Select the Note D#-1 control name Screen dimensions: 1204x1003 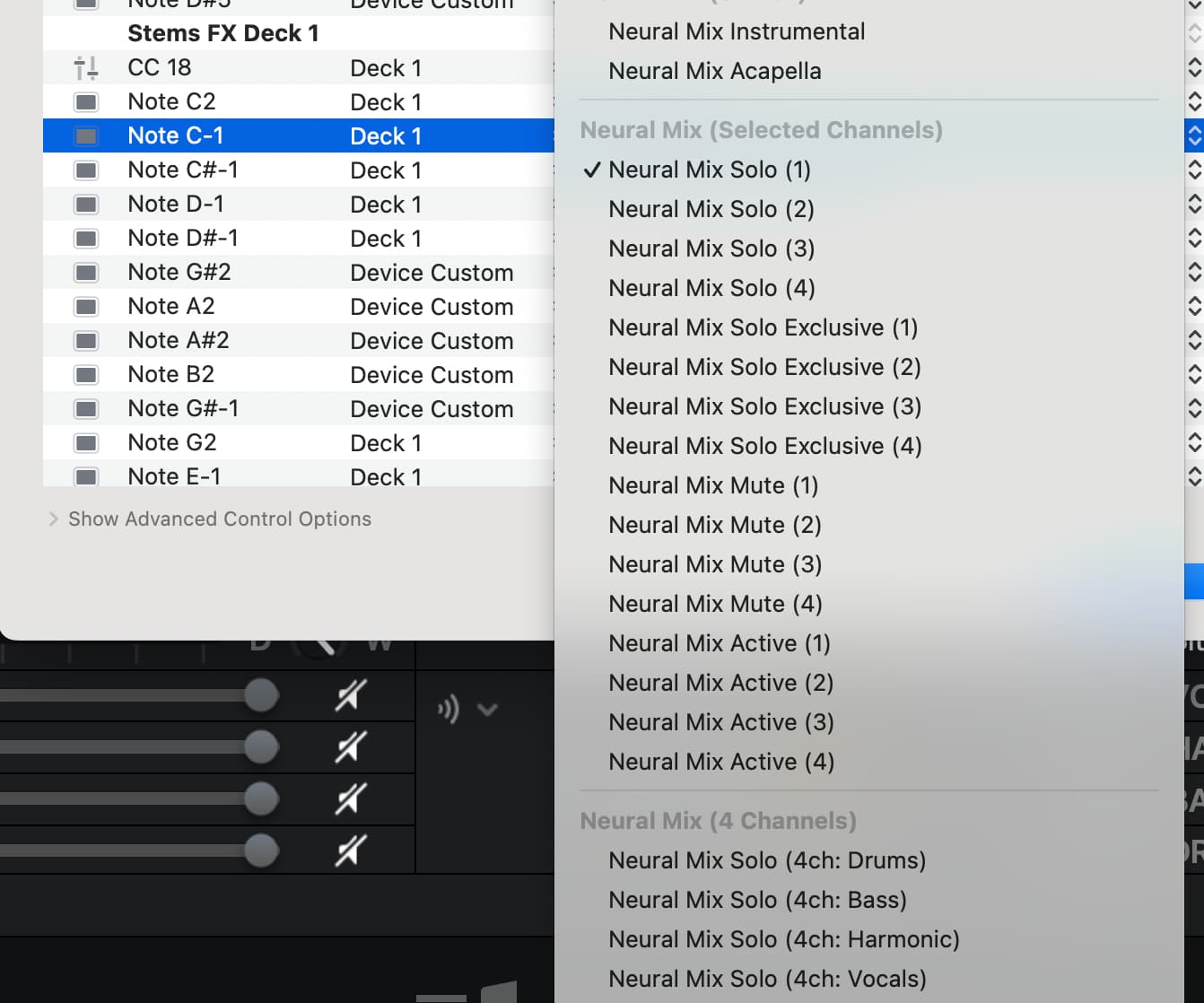[x=183, y=238]
